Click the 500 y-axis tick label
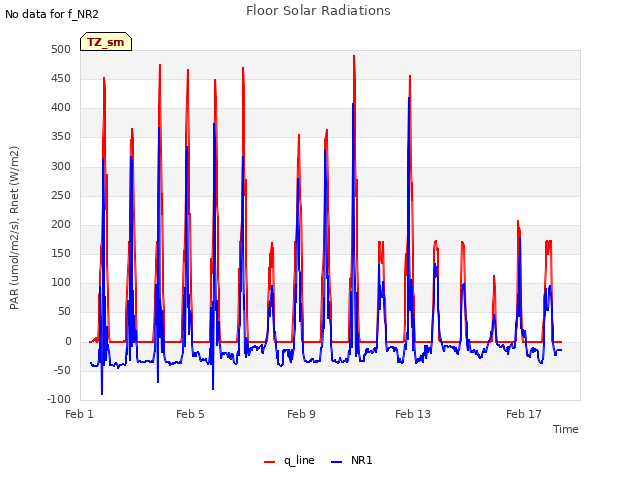640x480 pixels. (61, 49)
